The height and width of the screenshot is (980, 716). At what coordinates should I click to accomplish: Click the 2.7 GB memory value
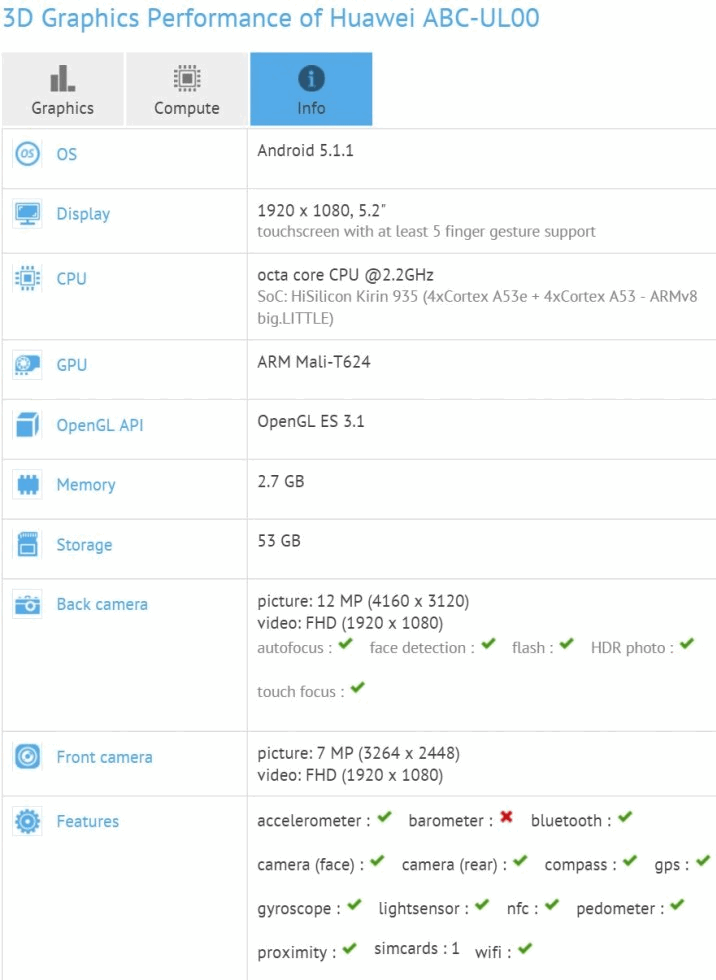(281, 481)
